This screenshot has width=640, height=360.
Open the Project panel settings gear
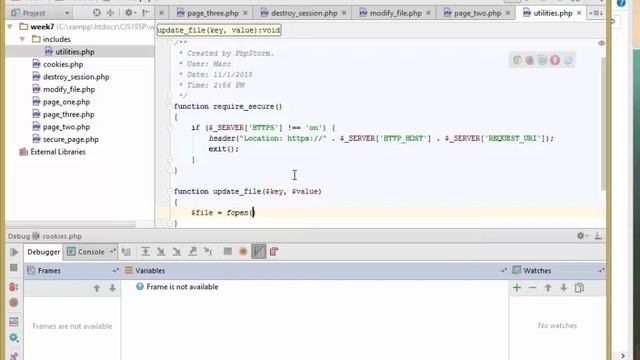coord(129,13)
